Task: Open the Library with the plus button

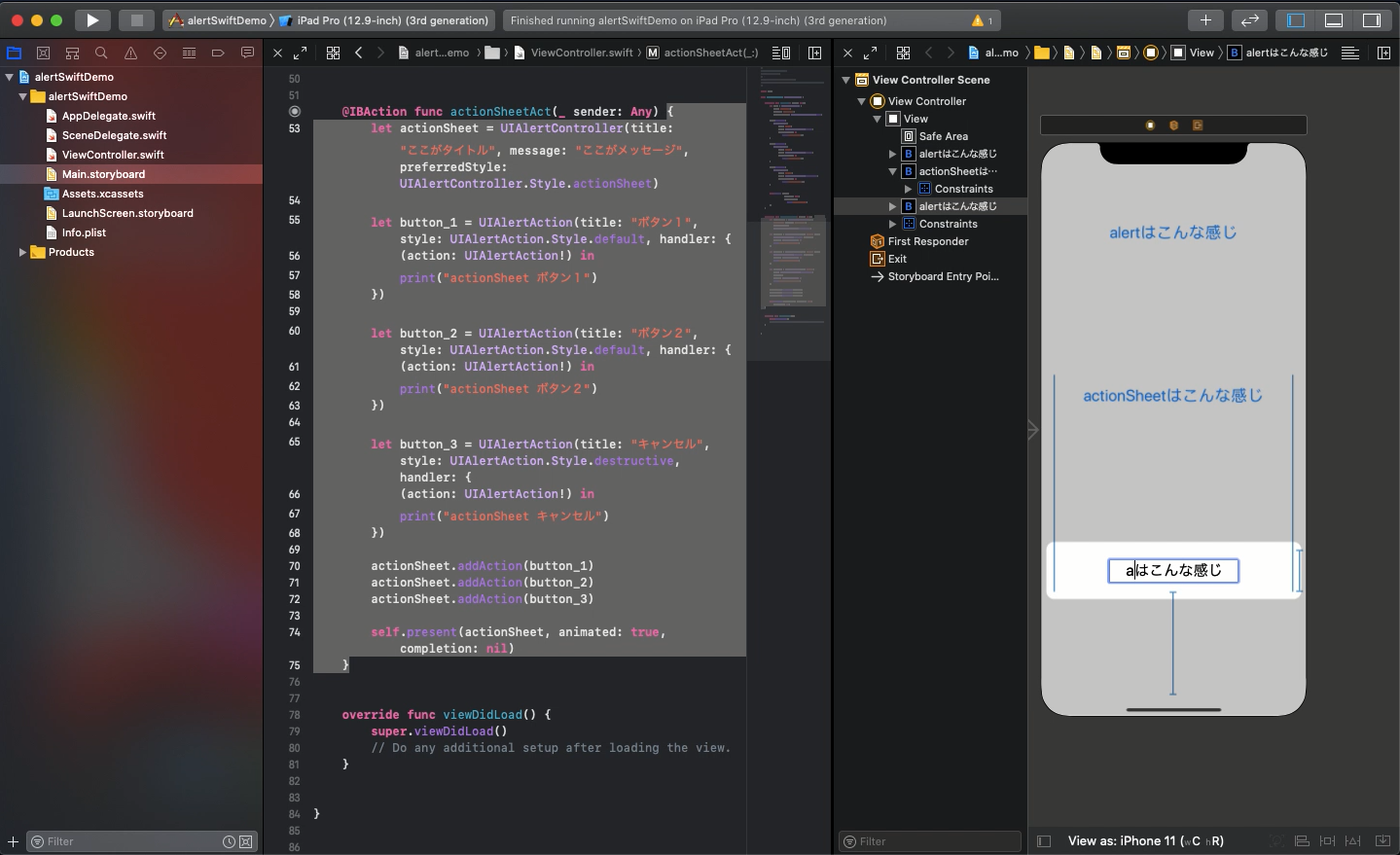Action: [x=1205, y=20]
